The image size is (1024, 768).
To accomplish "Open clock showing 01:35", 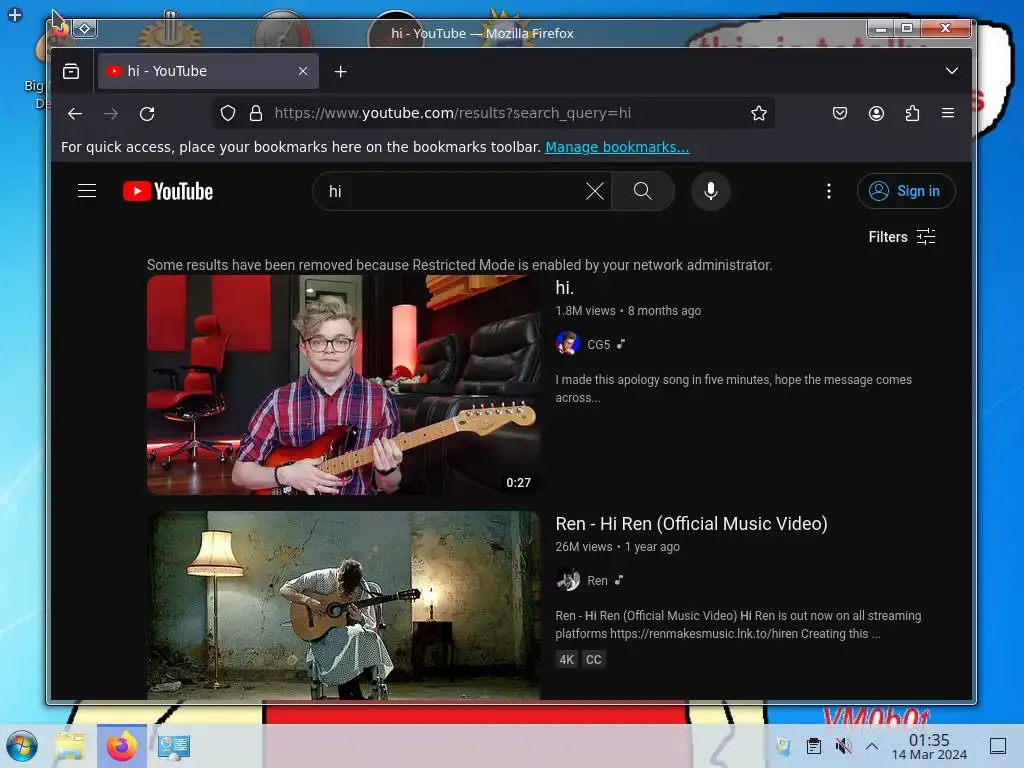I will (929, 746).
